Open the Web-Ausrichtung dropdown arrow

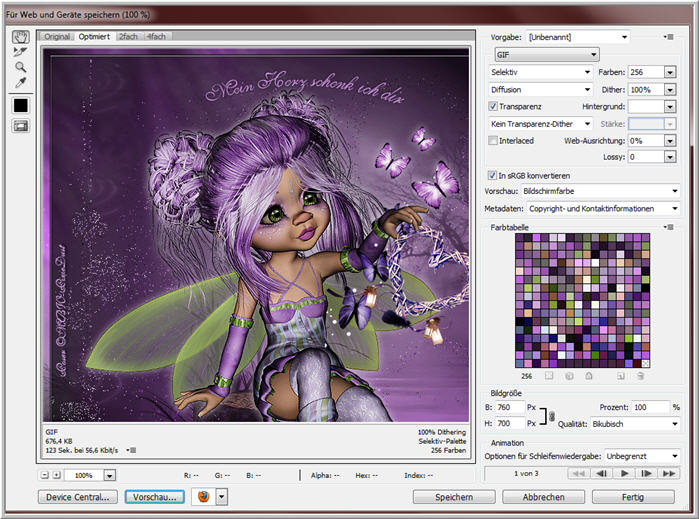tap(670, 141)
